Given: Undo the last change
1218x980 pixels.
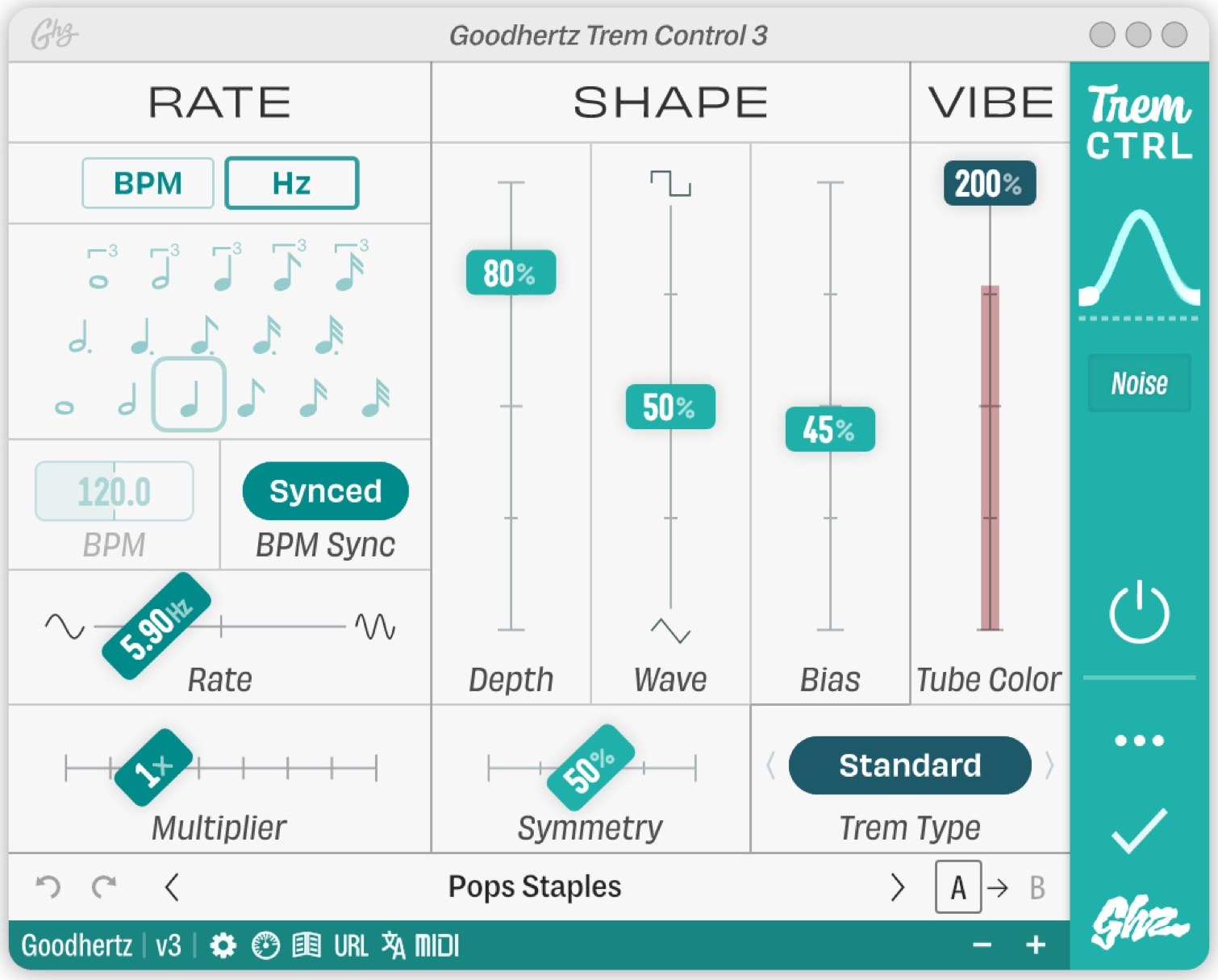Looking at the screenshot, I should coord(48,887).
